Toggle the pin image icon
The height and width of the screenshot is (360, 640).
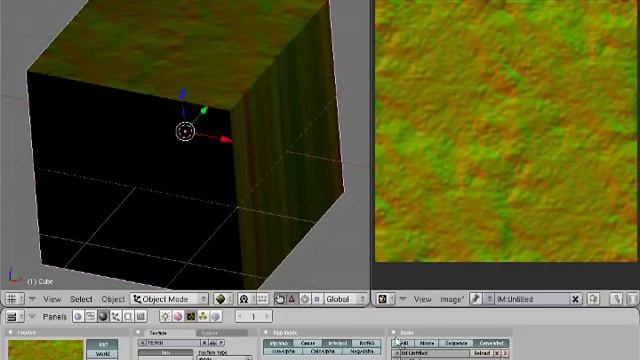coord(475,299)
